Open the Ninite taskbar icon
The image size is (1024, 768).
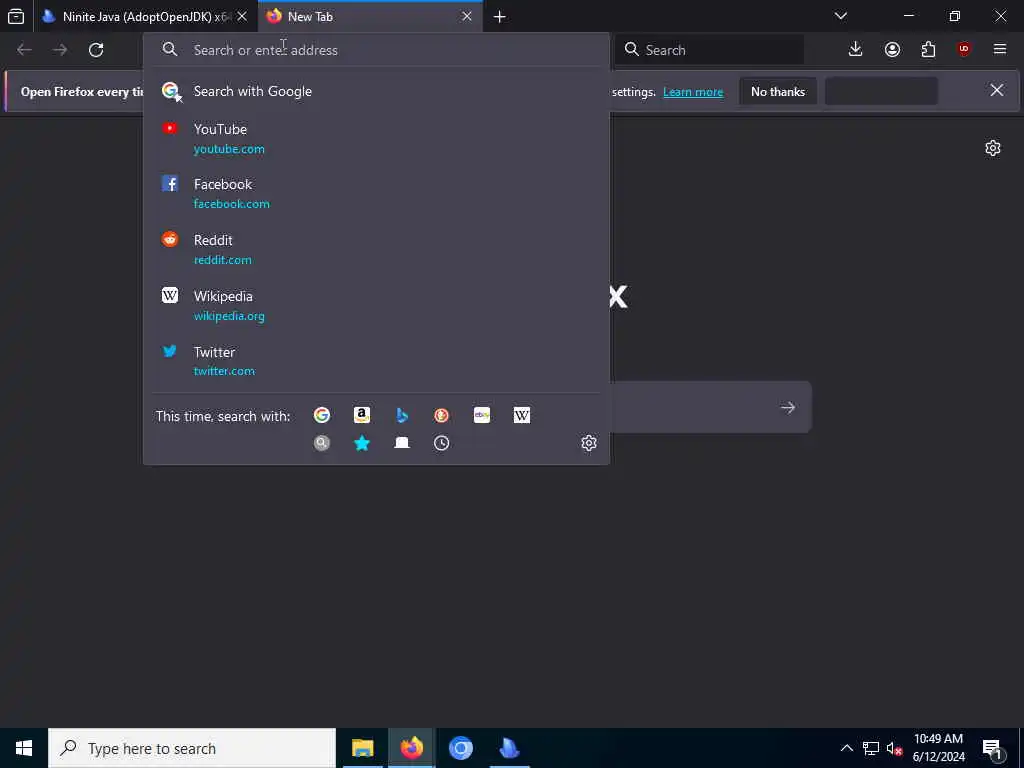coord(509,748)
